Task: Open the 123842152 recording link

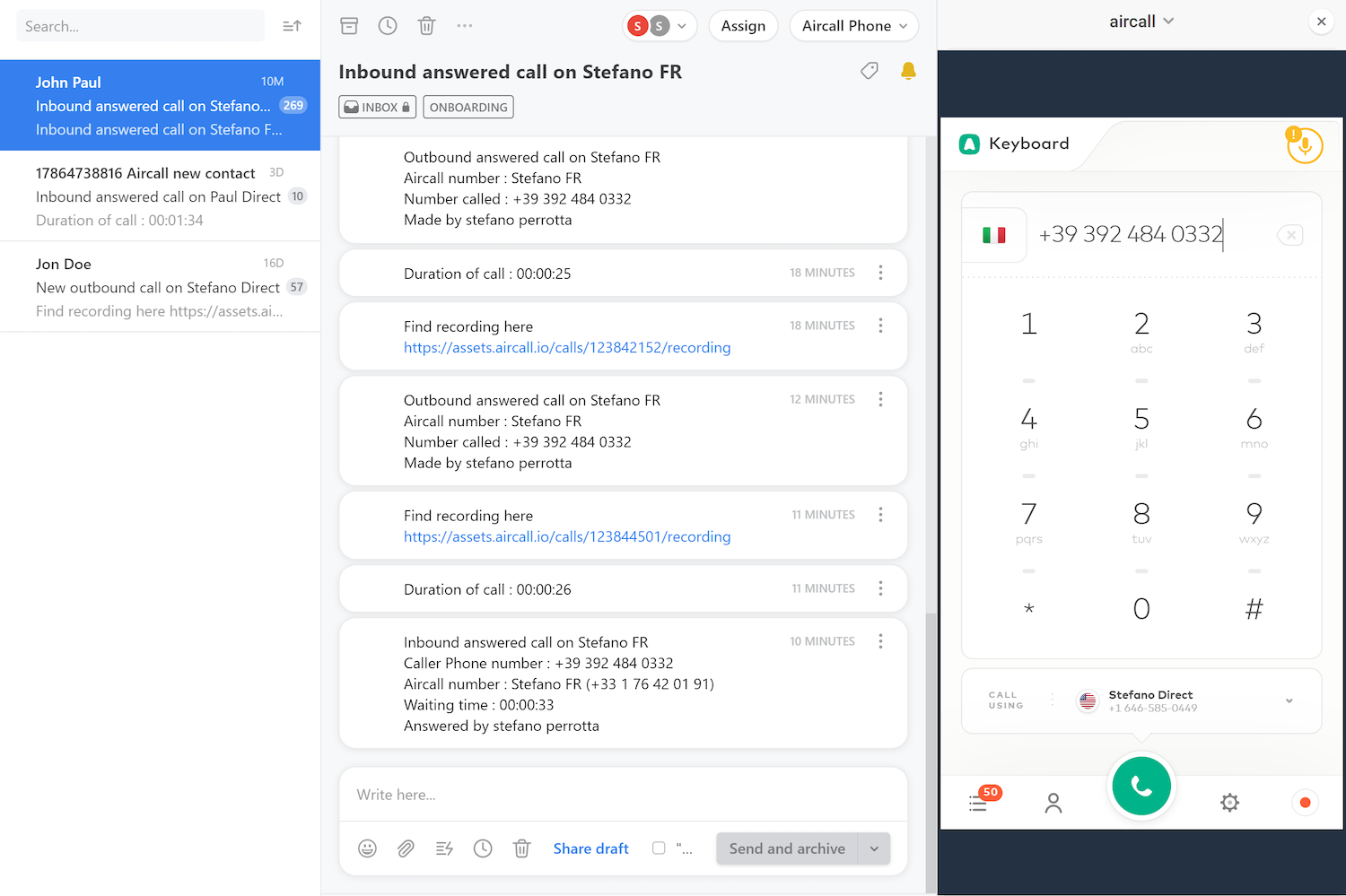Action: click(567, 348)
